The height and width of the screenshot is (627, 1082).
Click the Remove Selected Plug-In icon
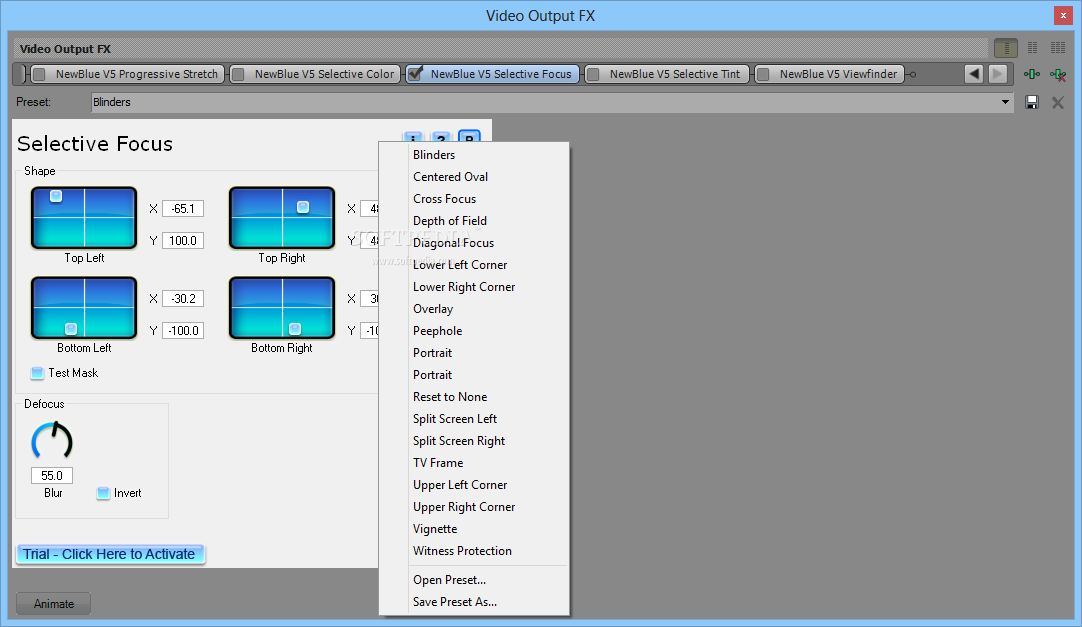point(1057,74)
